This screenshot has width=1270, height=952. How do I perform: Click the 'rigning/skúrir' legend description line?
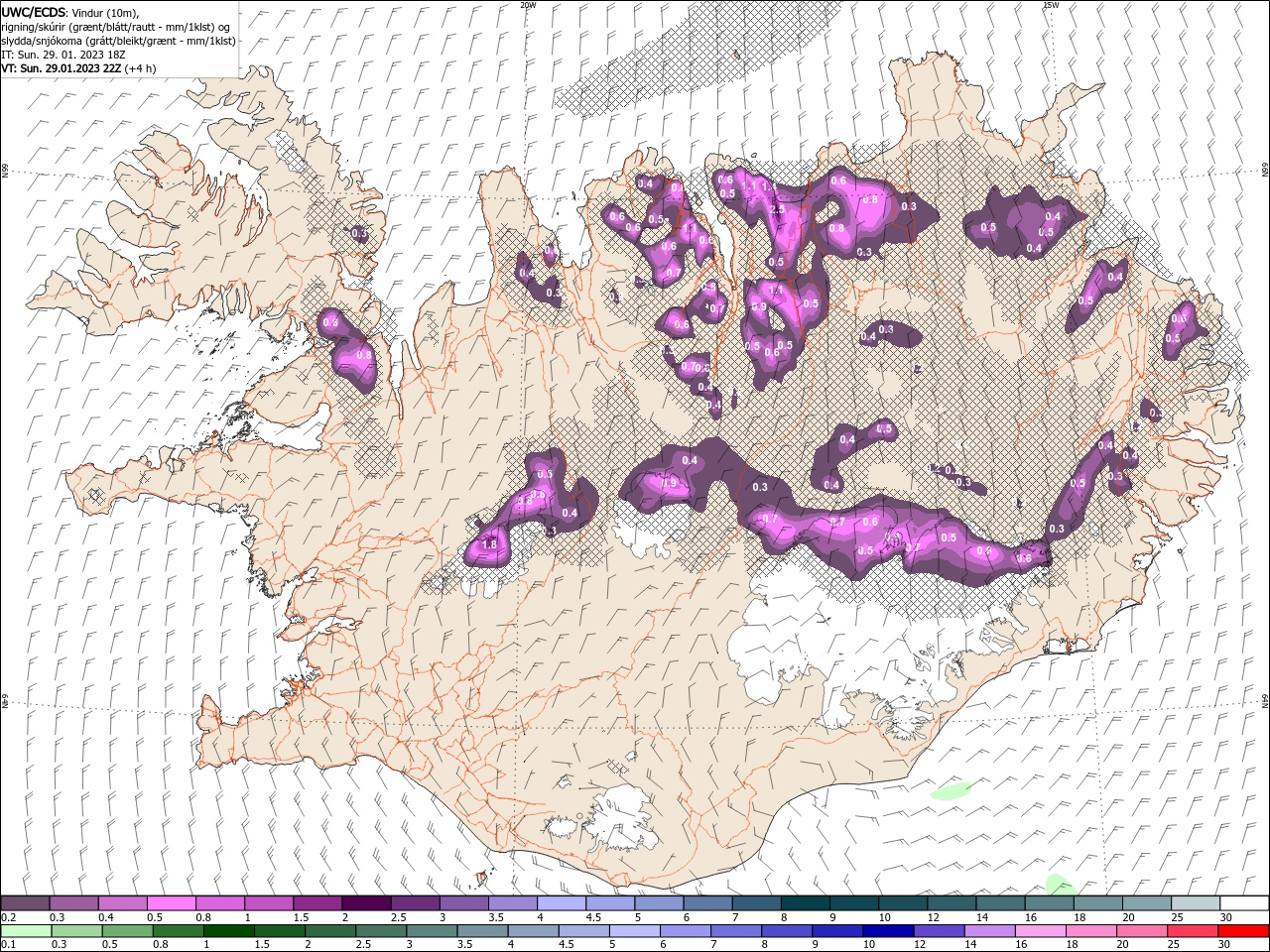coord(117,27)
